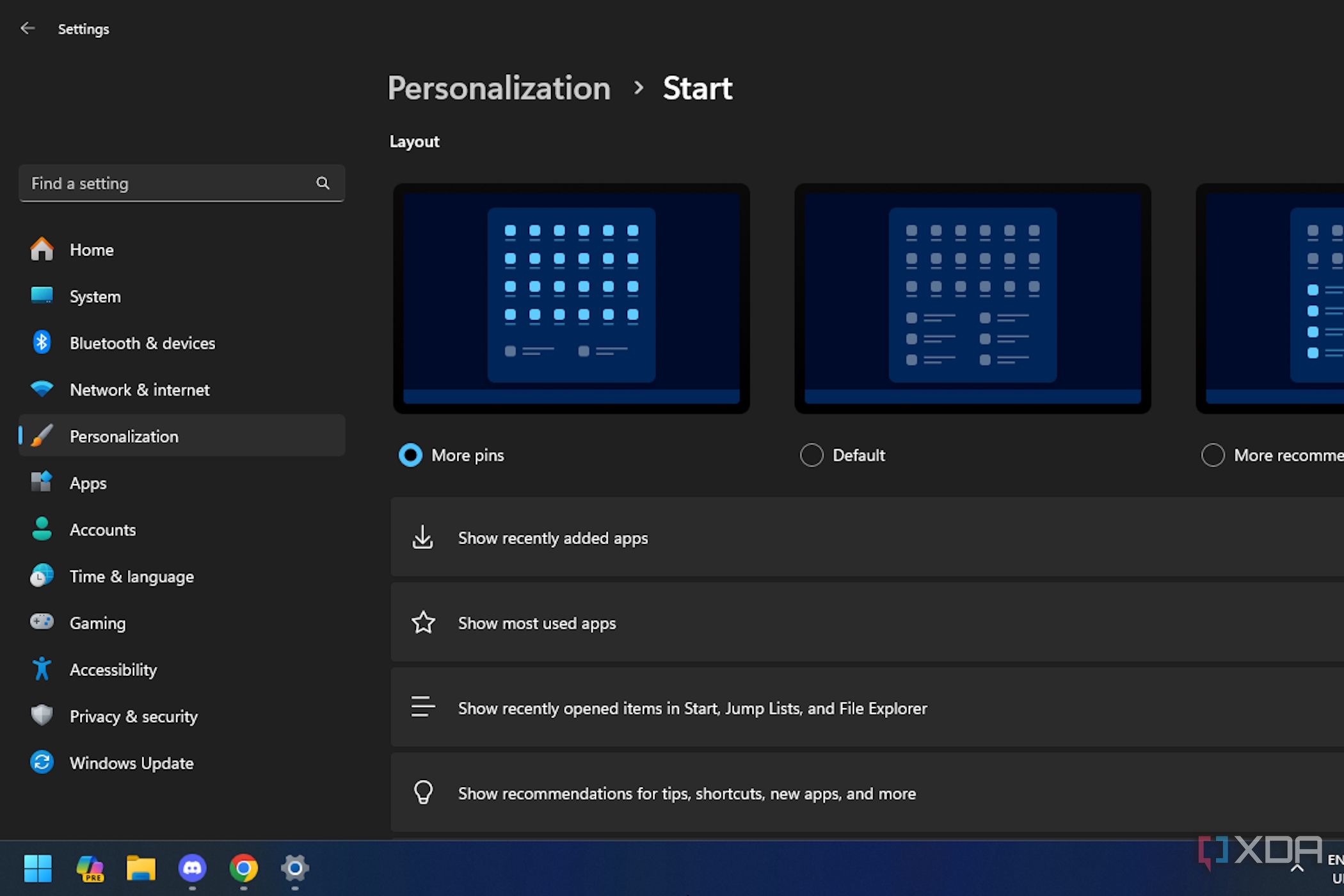Open the Accounts settings category
1344x896 pixels.
(182, 530)
